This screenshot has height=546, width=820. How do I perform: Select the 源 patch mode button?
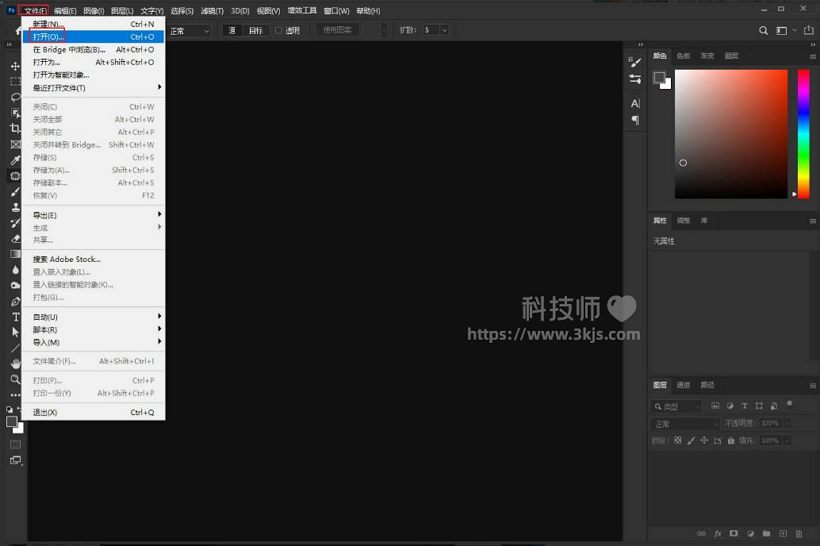[x=232, y=30]
